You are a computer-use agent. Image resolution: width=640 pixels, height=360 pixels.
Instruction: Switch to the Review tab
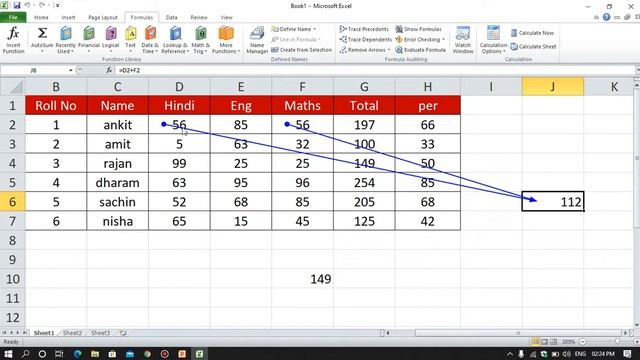199,18
